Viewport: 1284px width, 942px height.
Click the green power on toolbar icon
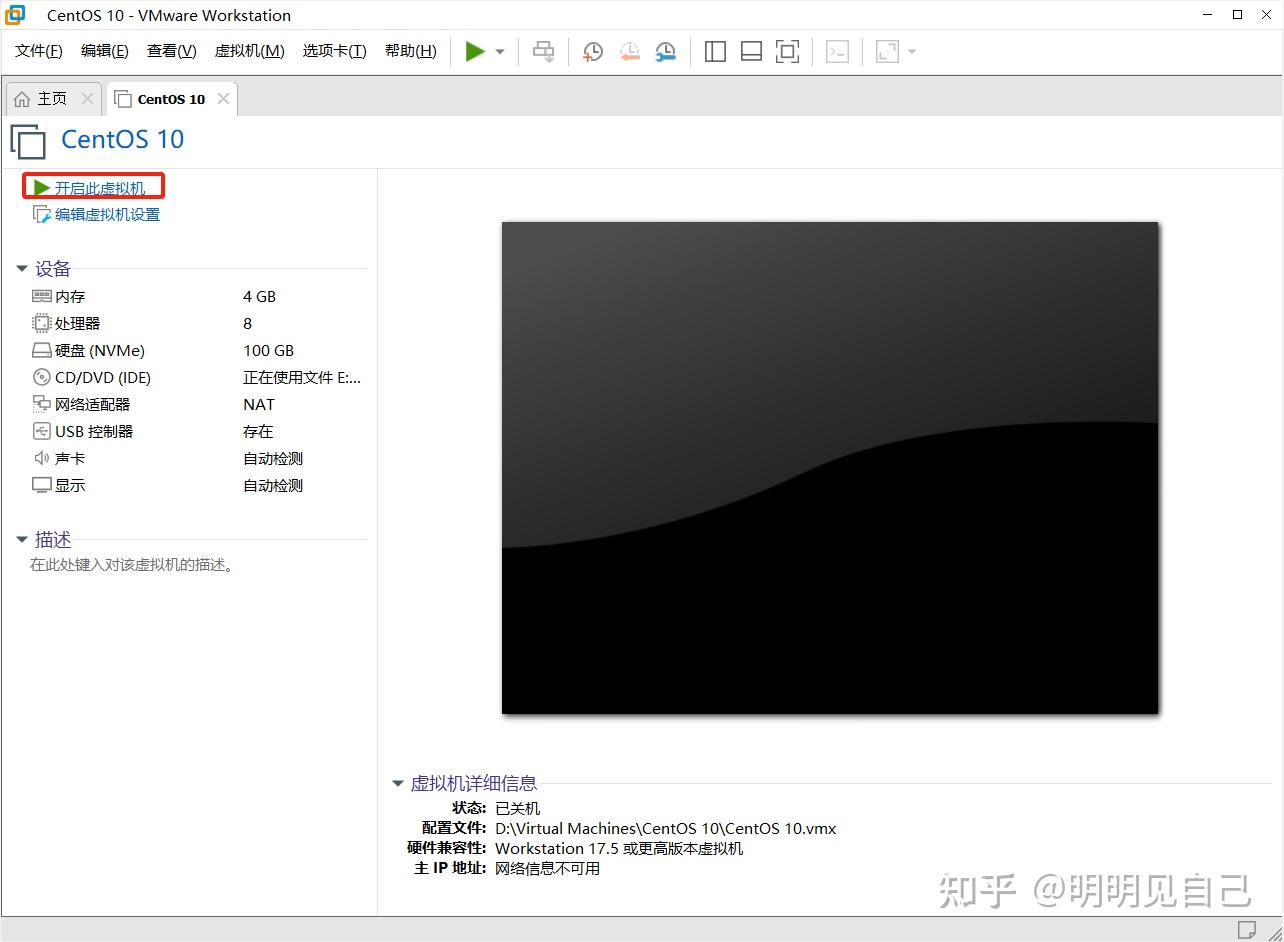tap(475, 51)
